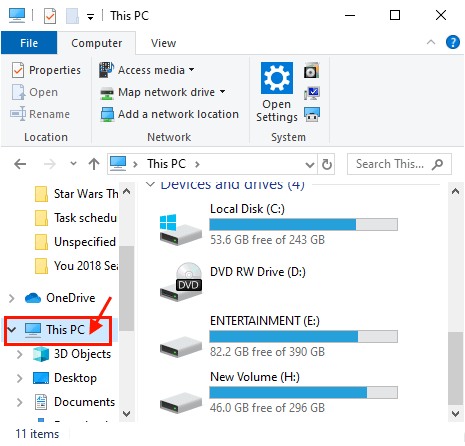Select the New Volume (H:) drive icon
465x446 pixels.
click(181, 403)
